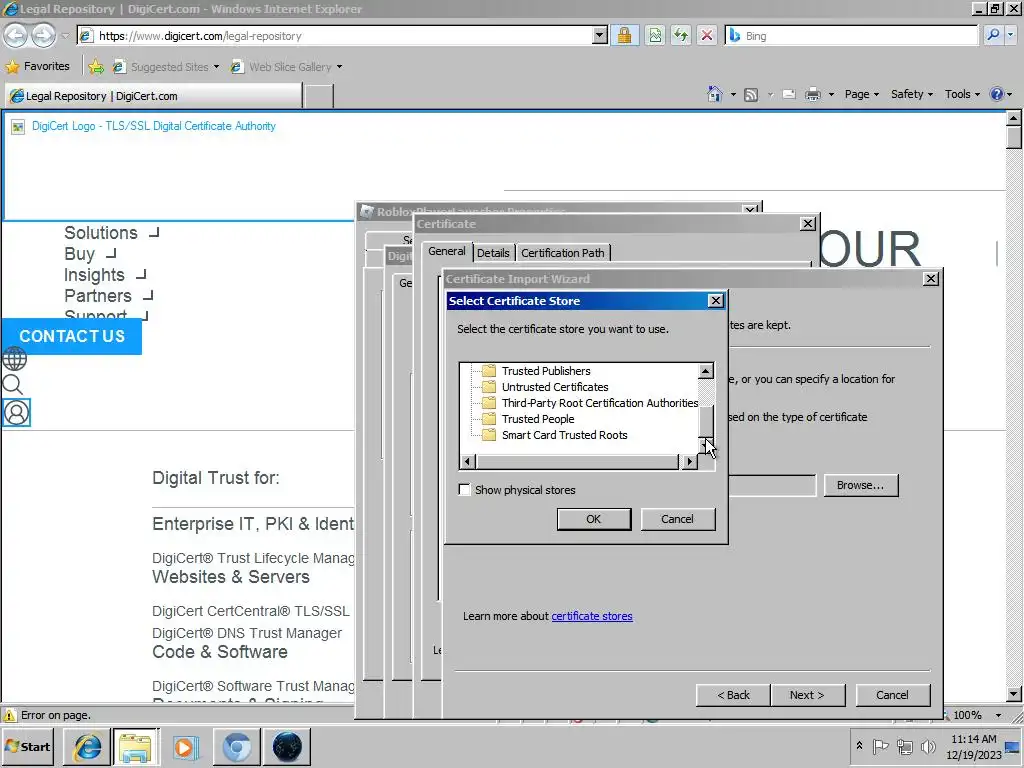Click the store list scroll-right arrow
This screenshot has height=768, width=1024.
(689, 462)
